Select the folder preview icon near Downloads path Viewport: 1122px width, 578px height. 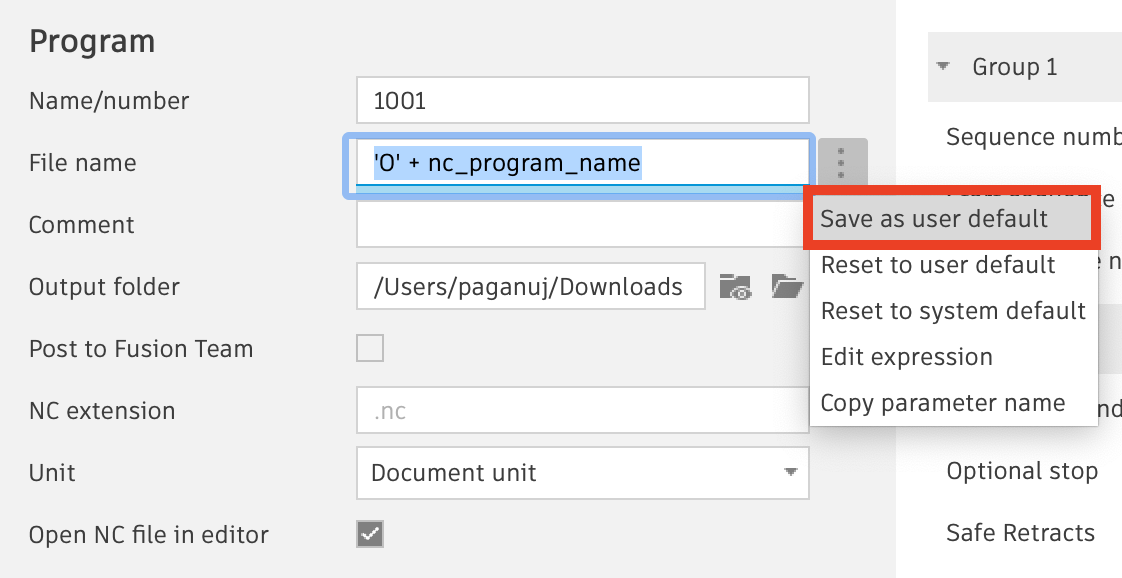pos(736,286)
